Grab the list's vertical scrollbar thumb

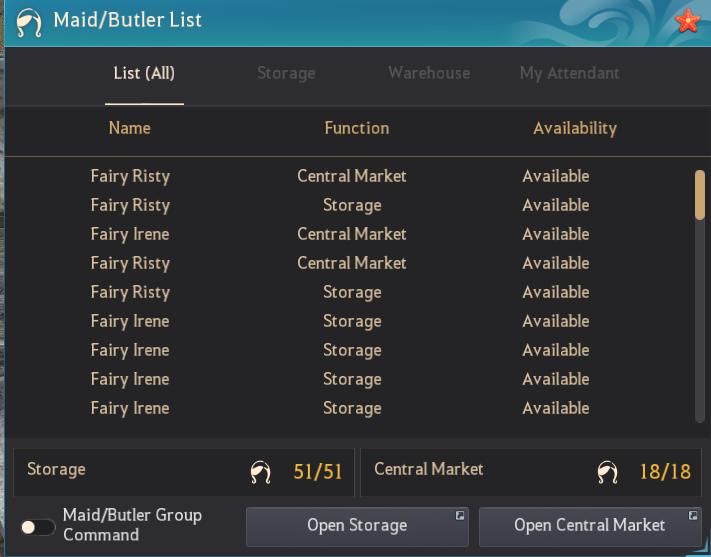coord(700,195)
